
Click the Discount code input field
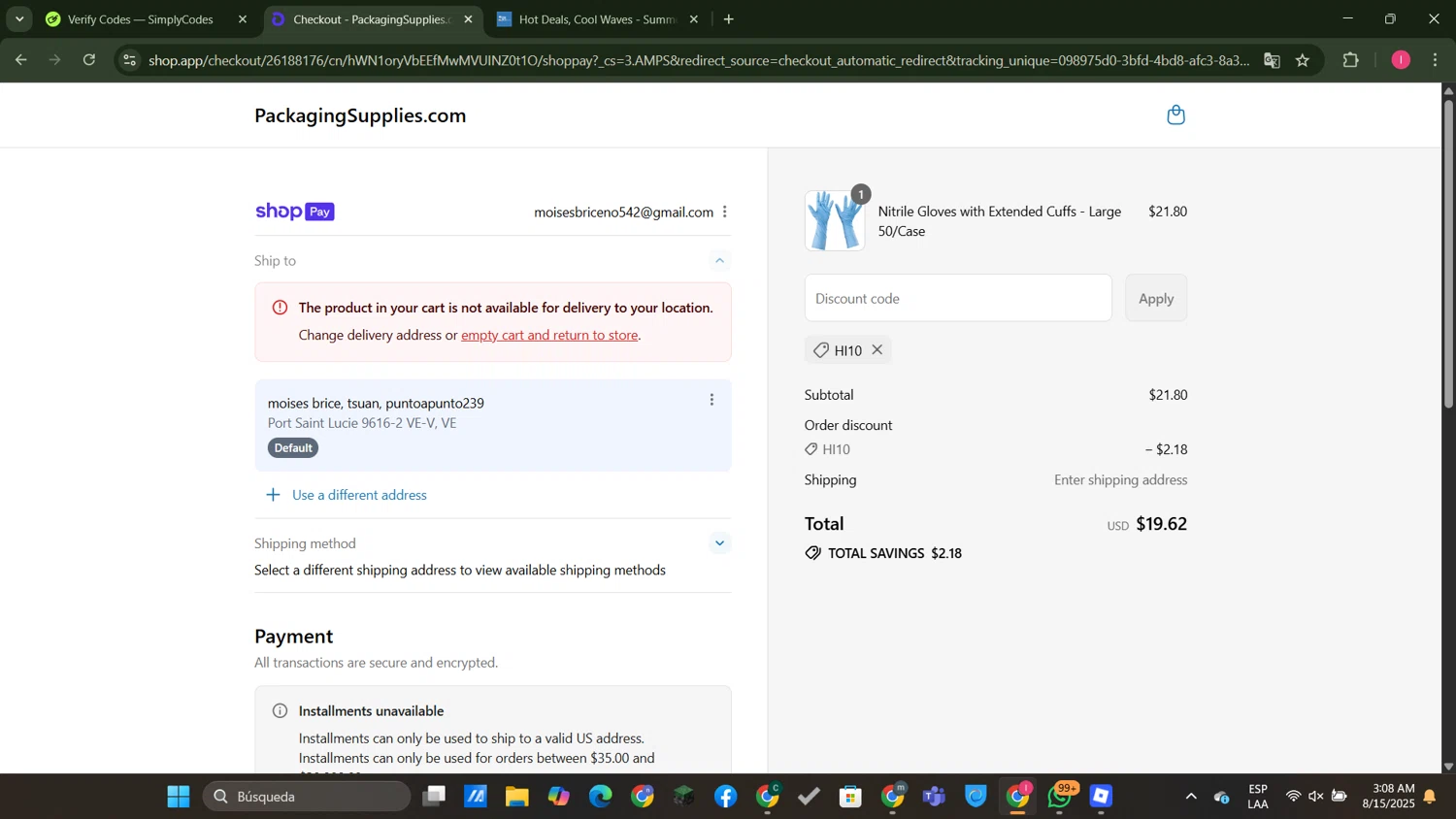[958, 298]
